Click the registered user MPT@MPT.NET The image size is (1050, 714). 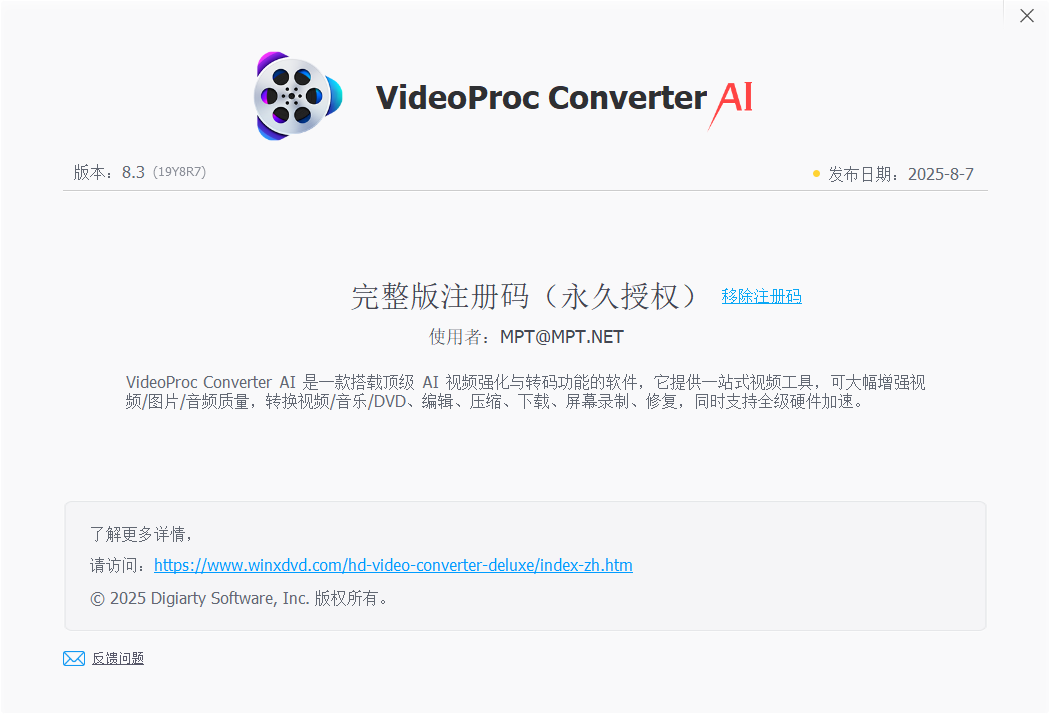pos(562,337)
